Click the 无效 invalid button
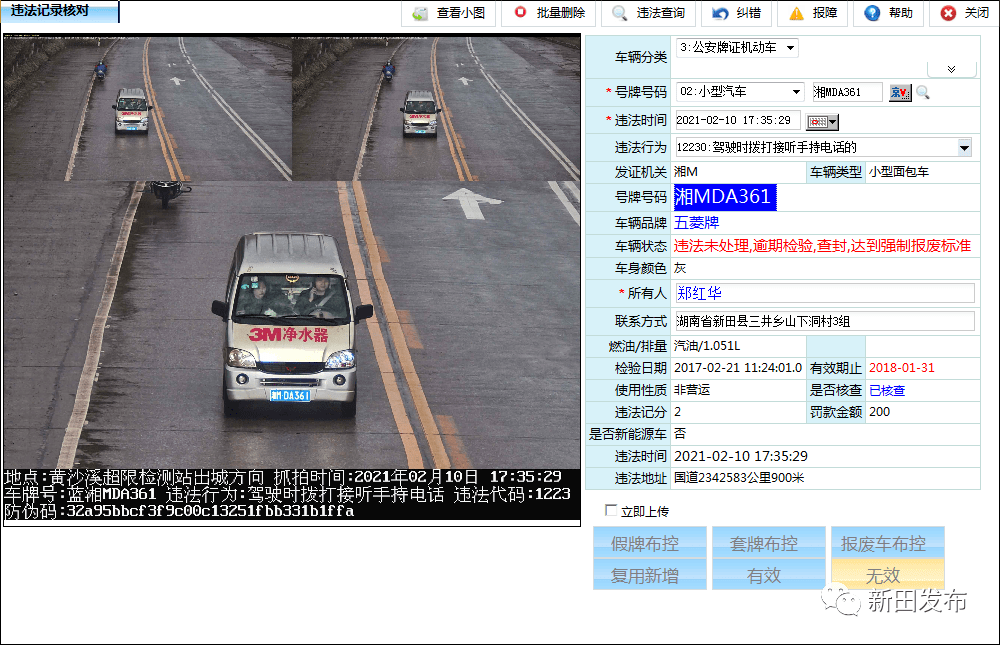The height and width of the screenshot is (645, 1000). [x=886, y=575]
